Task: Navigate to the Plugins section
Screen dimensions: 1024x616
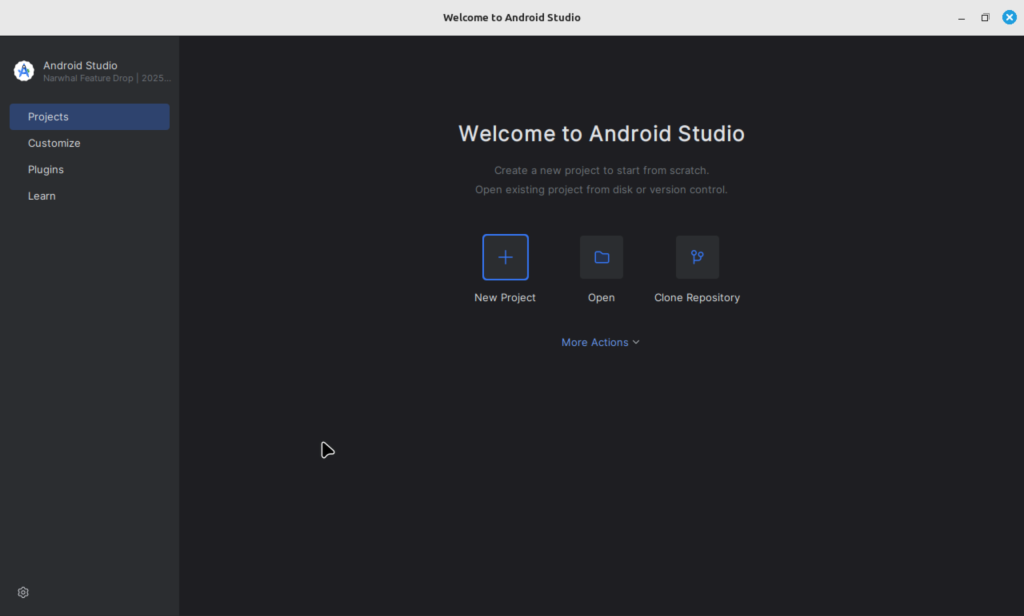Action: click(46, 169)
